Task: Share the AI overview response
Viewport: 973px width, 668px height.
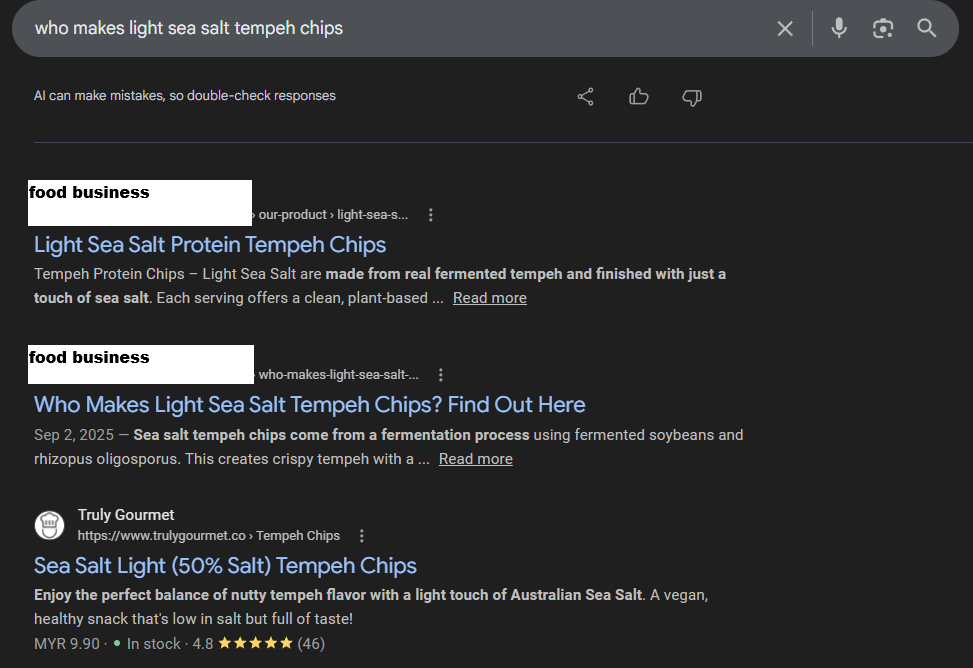Action: click(586, 97)
